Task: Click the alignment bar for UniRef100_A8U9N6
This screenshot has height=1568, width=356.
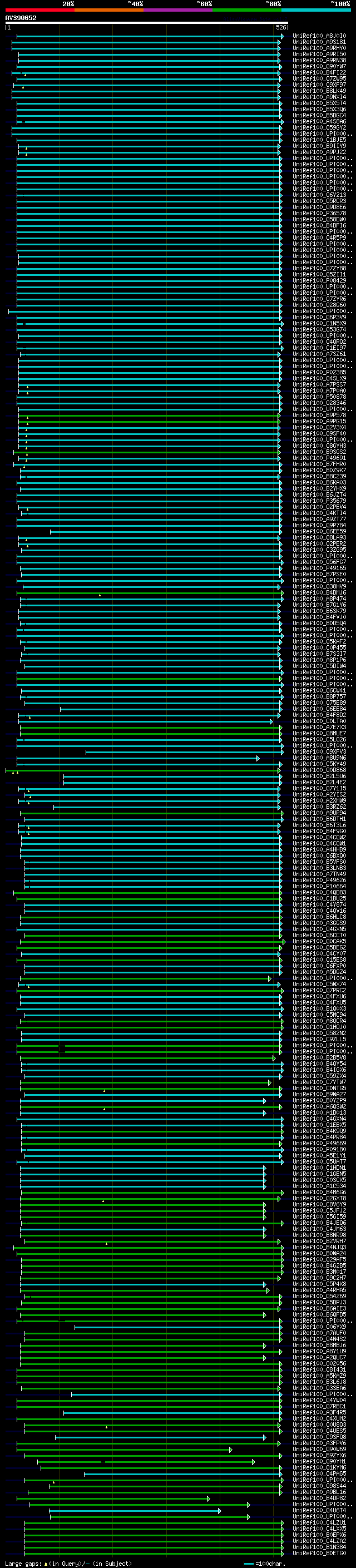Action: (x=137, y=758)
